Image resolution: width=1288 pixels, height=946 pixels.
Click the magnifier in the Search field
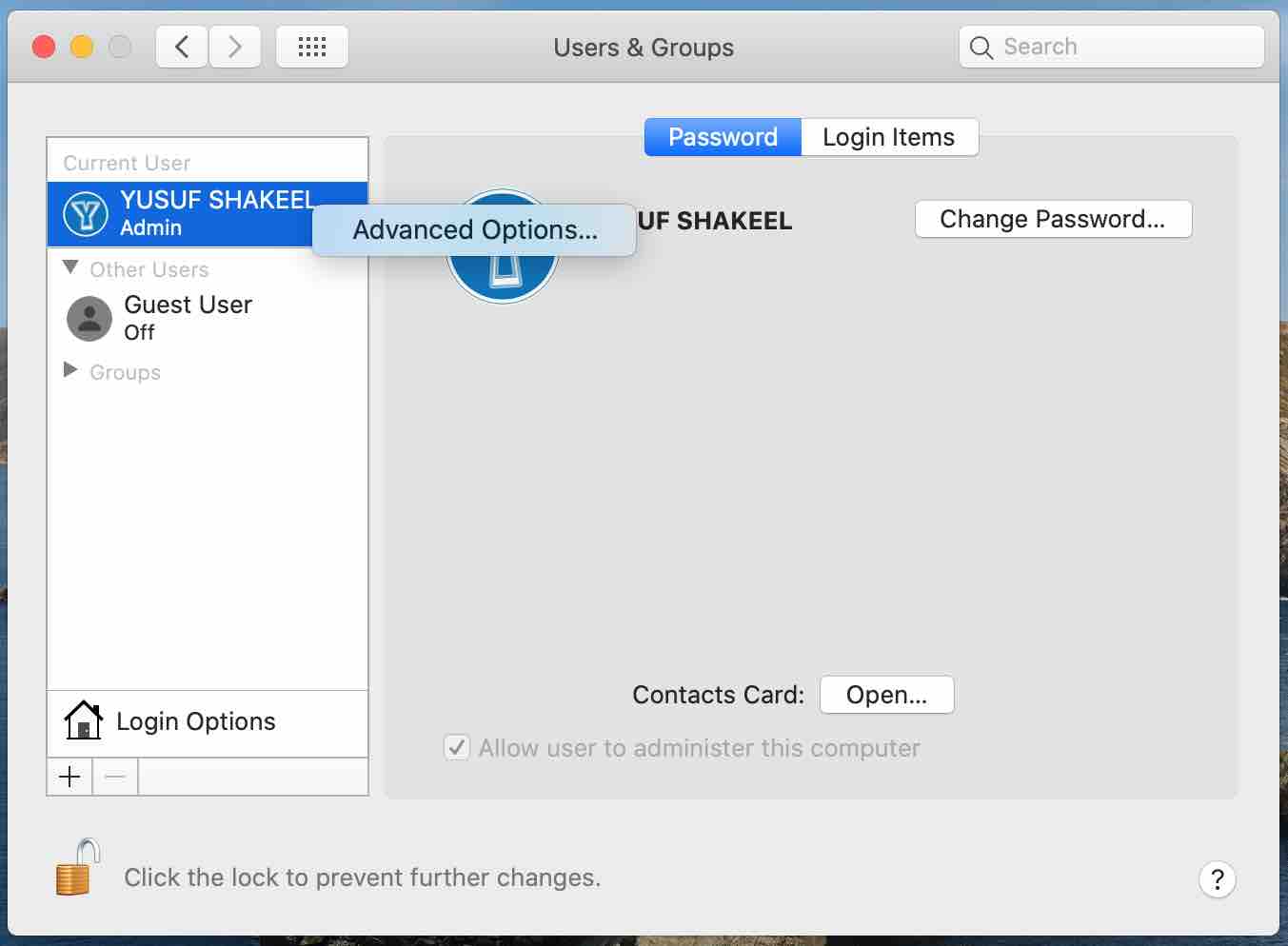click(x=981, y=46)
